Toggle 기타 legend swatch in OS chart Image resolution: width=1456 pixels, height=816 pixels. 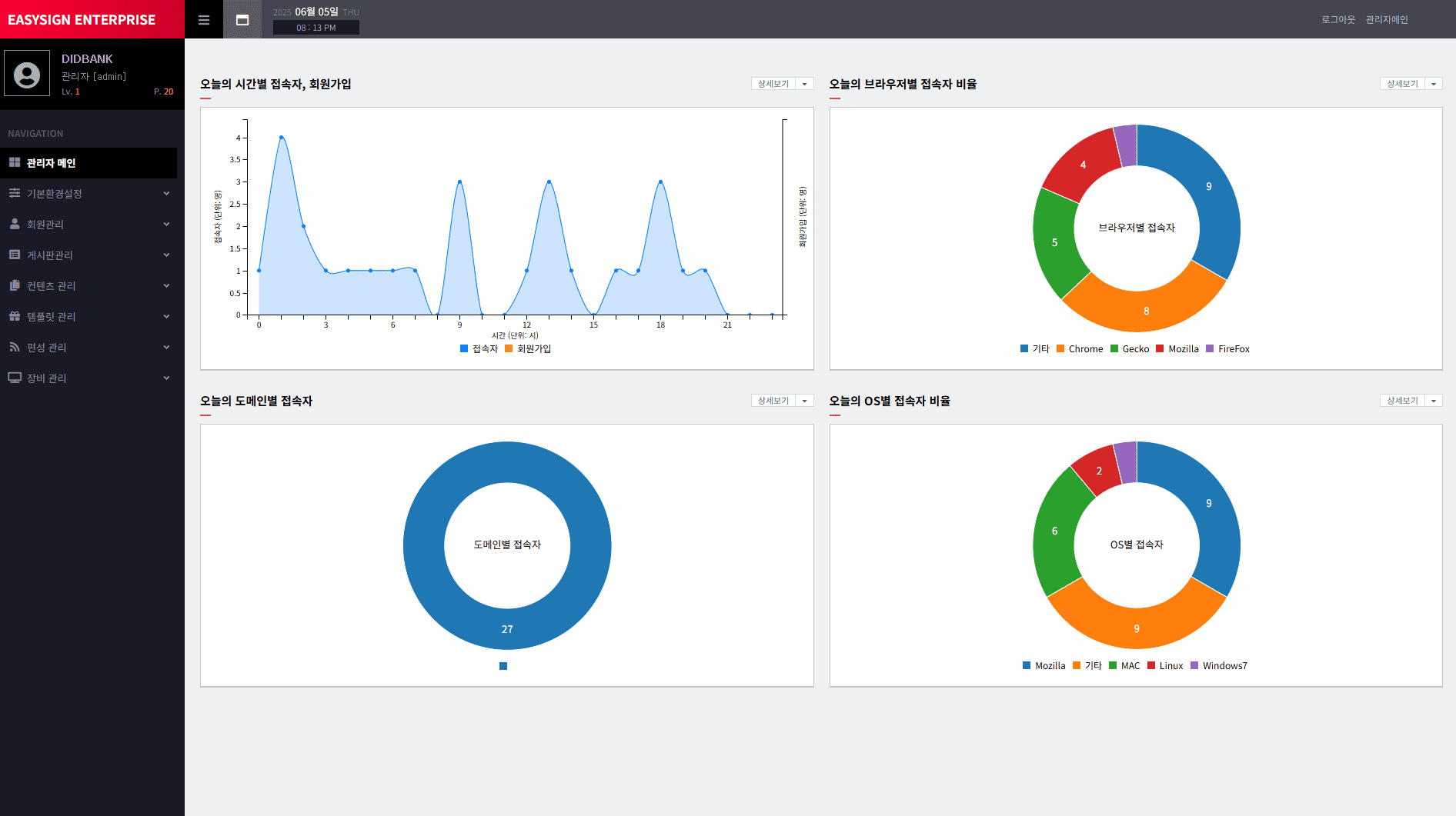1077,665
